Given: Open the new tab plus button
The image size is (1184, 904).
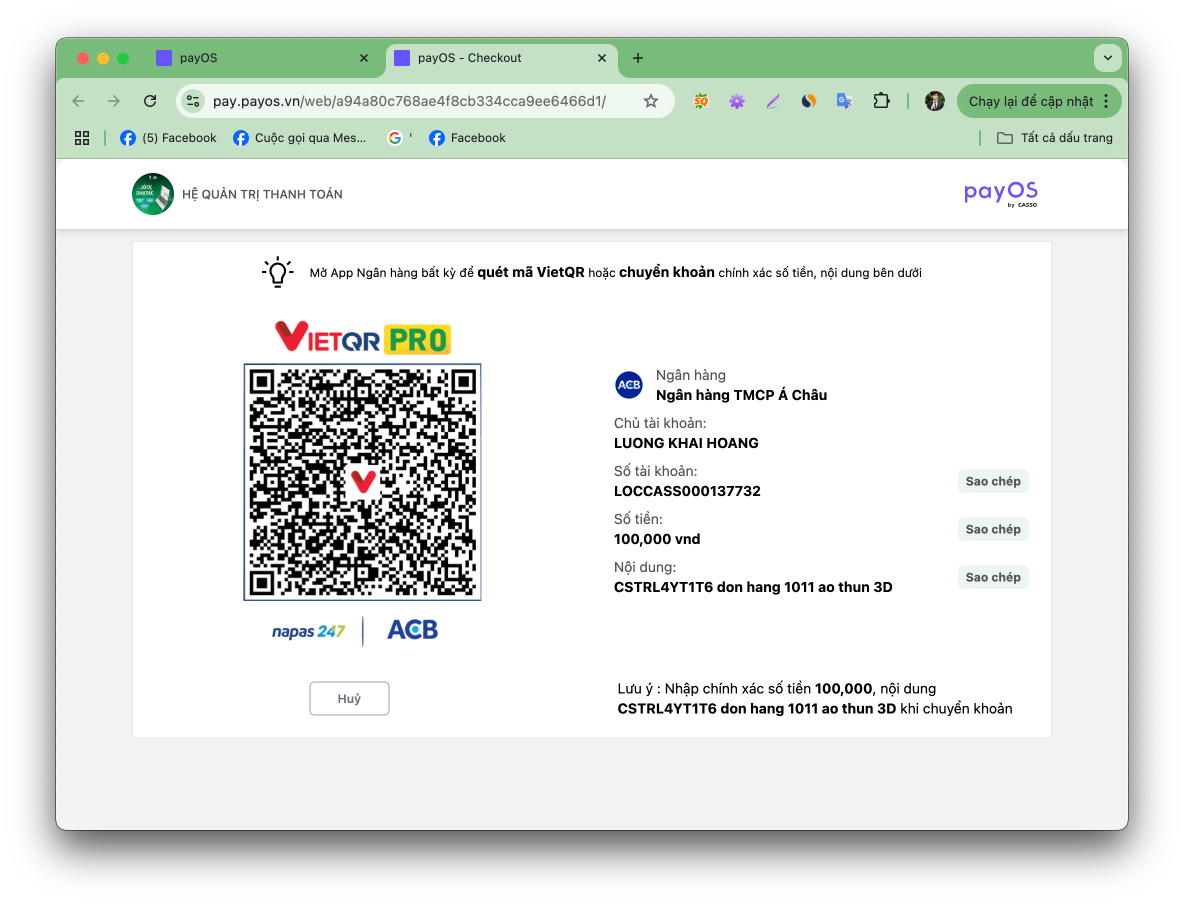Looking at the screenshot, I should pyautogui.click(x=638, y=58).
